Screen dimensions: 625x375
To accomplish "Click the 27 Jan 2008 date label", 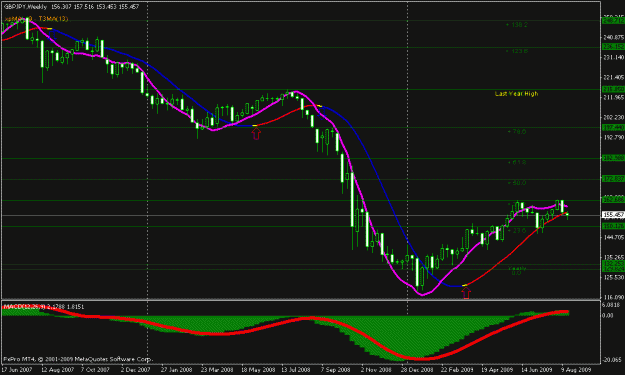I will (x=177, y=370).
